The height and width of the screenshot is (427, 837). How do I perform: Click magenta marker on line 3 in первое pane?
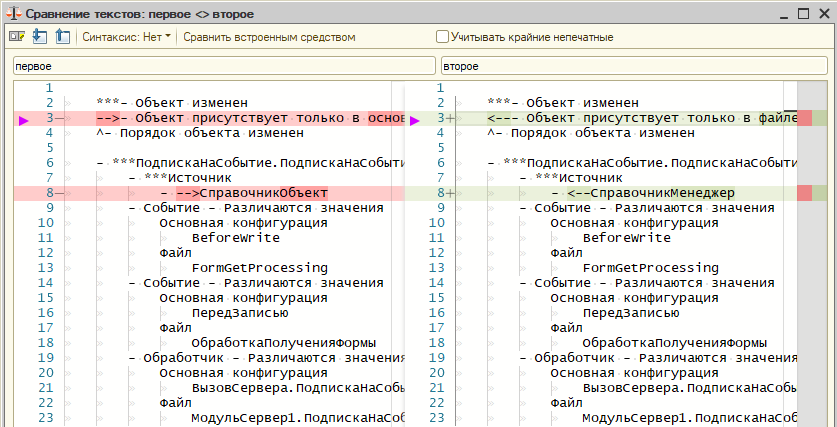tap(23, 121)
